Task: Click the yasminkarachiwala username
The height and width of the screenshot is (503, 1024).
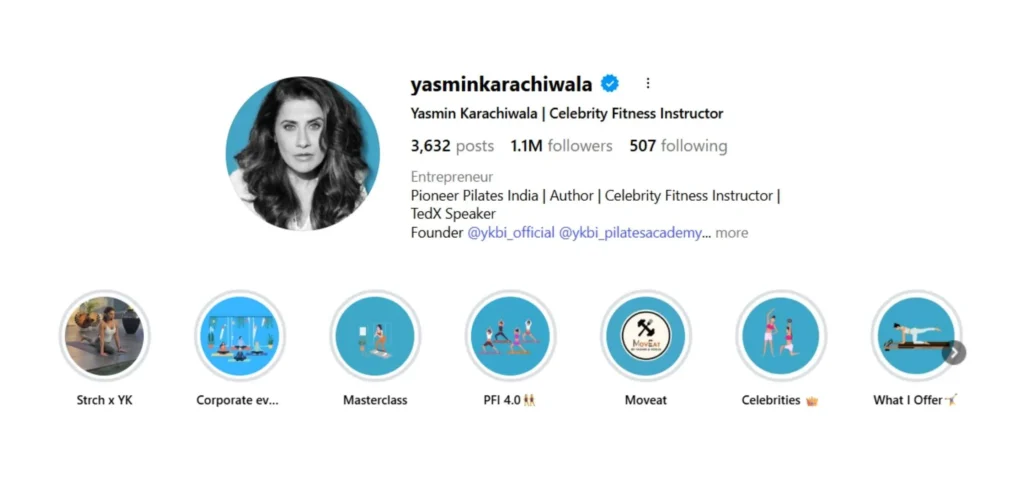Action: pyautogui.click(x=502, y=84)
